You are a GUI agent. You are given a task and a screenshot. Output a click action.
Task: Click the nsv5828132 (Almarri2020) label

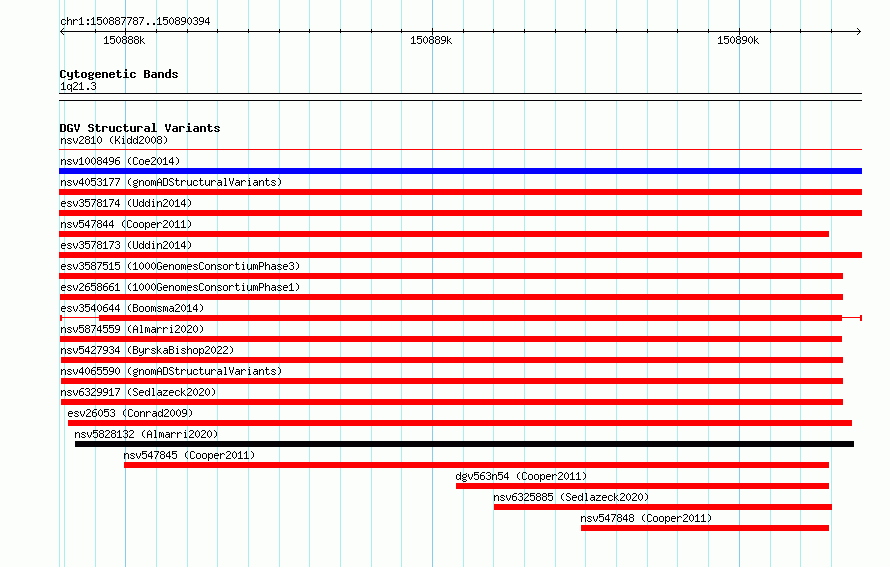click(x=146, y=434)
